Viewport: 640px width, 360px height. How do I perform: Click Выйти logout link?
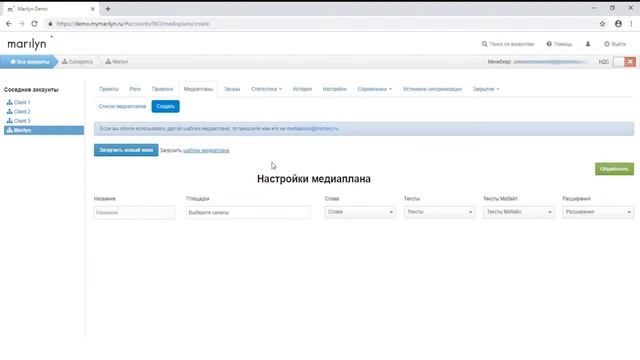tap(615, 44)
